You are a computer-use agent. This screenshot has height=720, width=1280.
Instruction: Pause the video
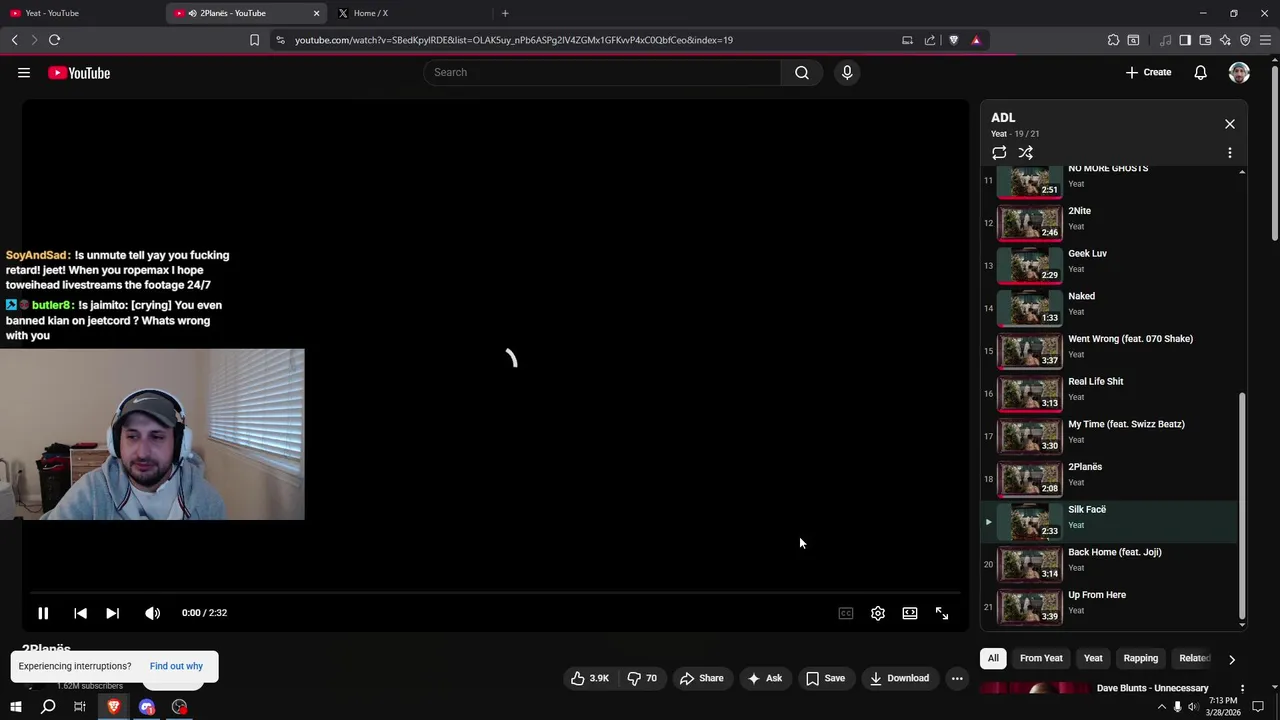click(x=43, y=613)
